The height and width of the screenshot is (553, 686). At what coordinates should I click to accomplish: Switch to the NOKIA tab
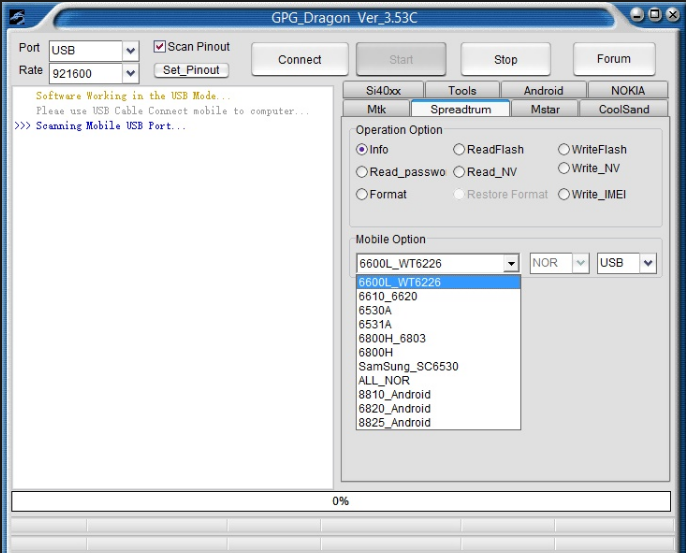click(628, 90)
